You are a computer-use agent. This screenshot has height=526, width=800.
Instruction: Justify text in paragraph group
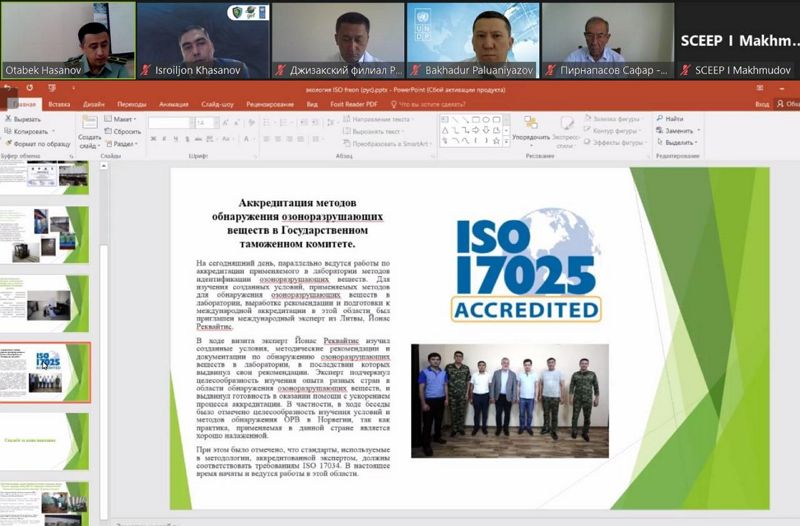coord(301,139)
